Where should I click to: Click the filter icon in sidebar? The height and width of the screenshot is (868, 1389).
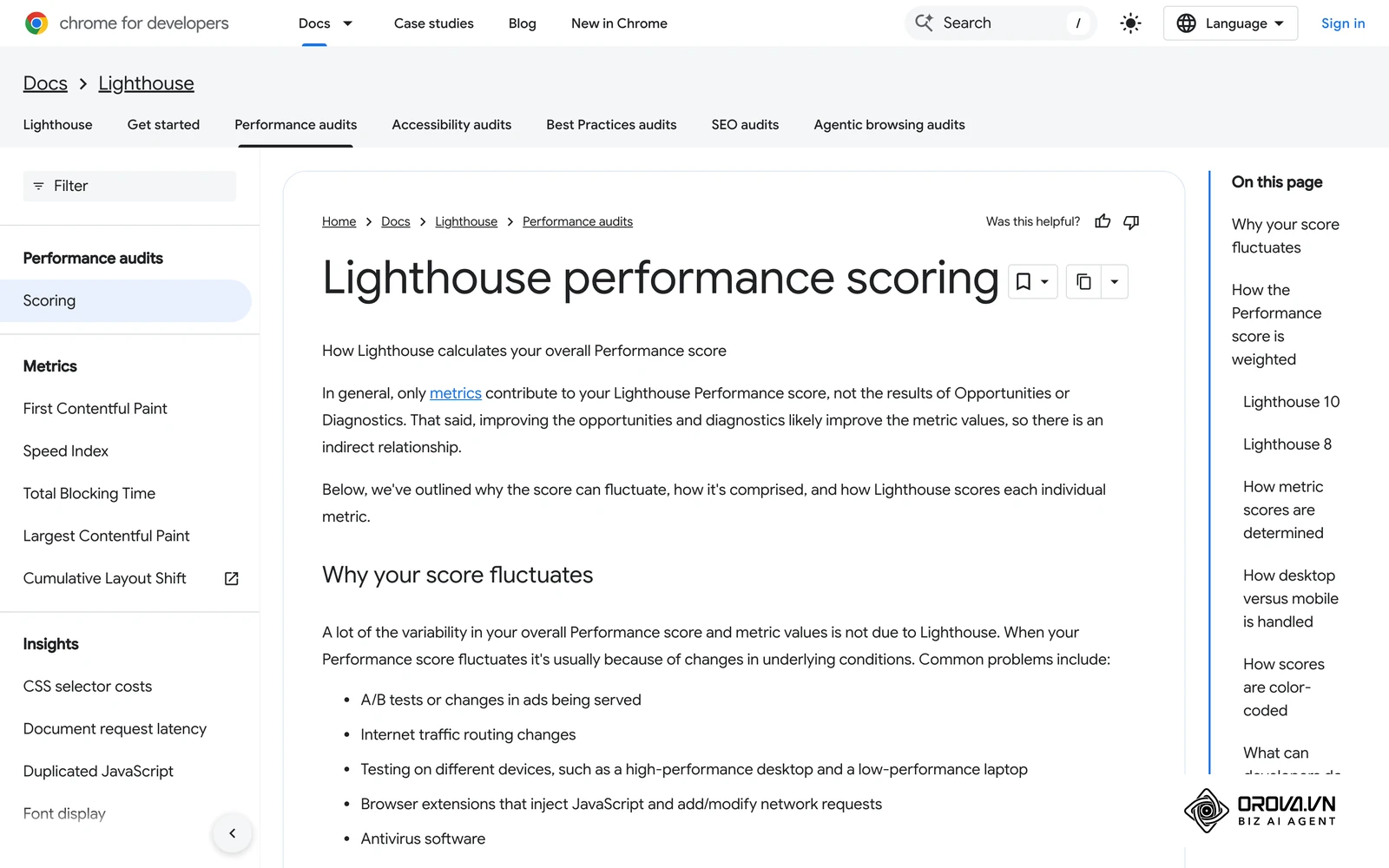coord(38,186)
